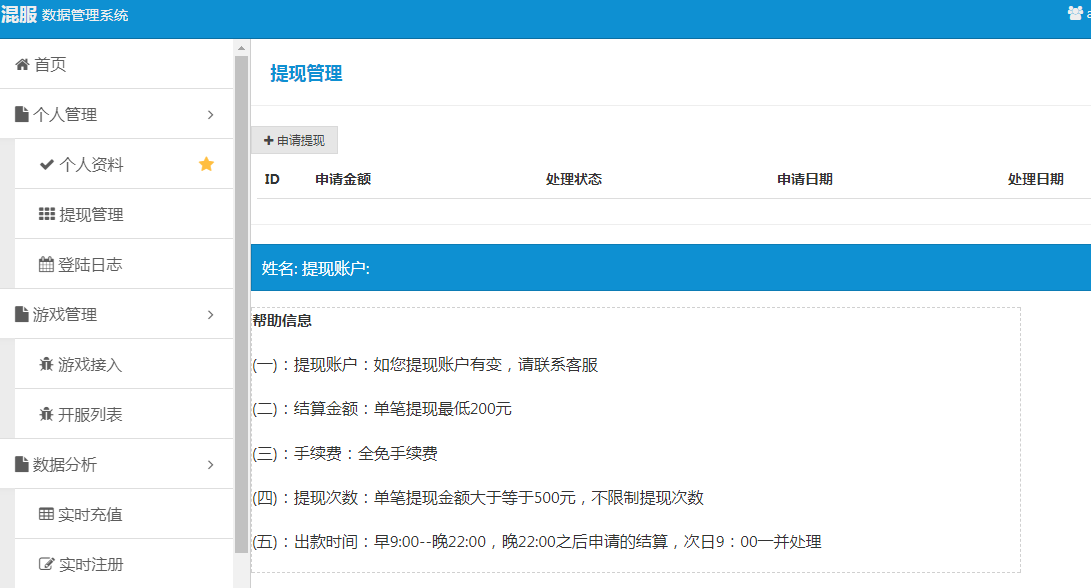Image resolution: width=1091 pixels, height=588 pixels.
Task: Collapse the 个人管理 section chevron
Action: (x=211, y=115)
